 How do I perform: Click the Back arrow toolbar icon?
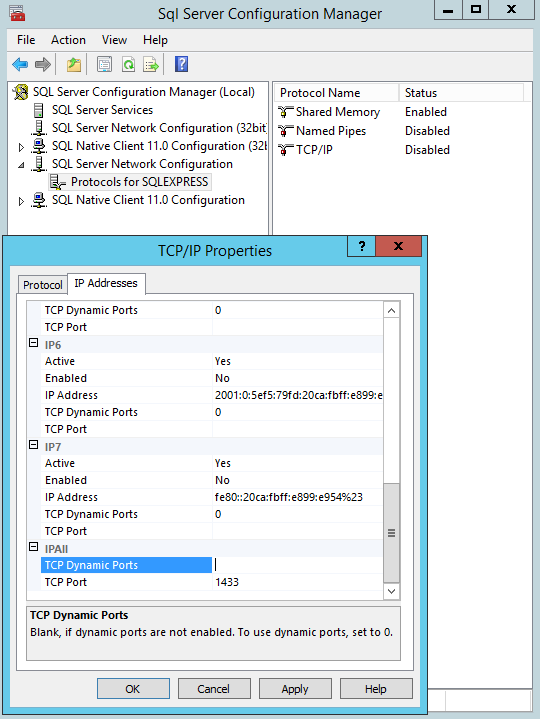(x=20, y=65)
